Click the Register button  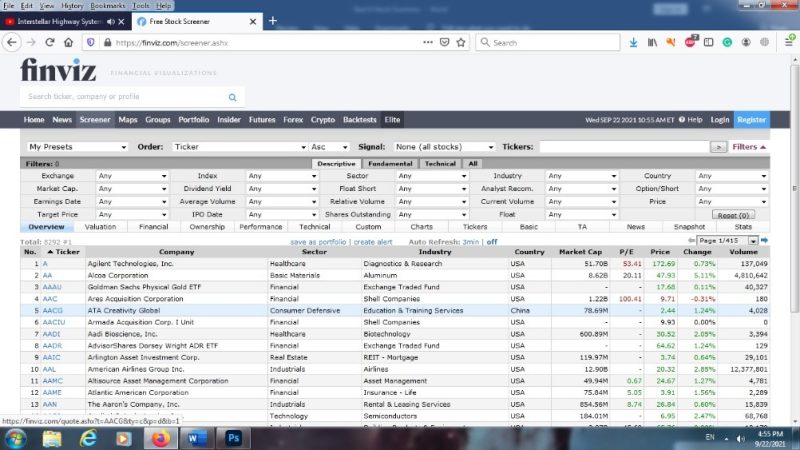pos(752,119)
